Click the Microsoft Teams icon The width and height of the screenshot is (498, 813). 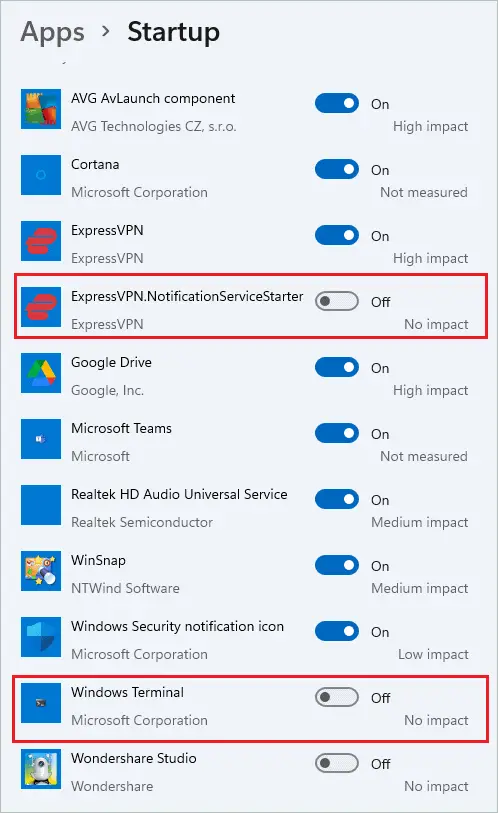(41, 439)
